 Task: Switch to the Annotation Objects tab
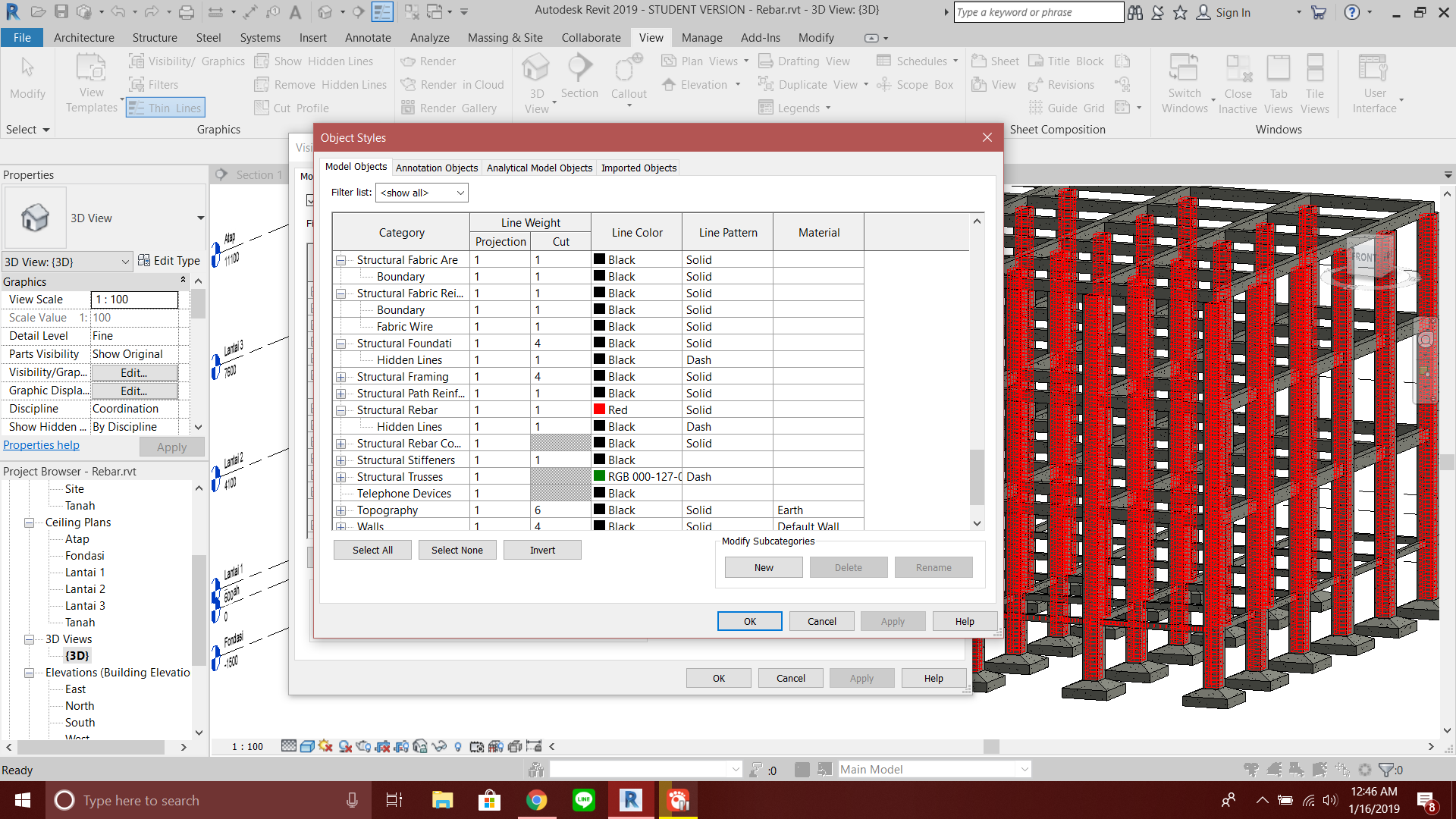click(436, 168)
